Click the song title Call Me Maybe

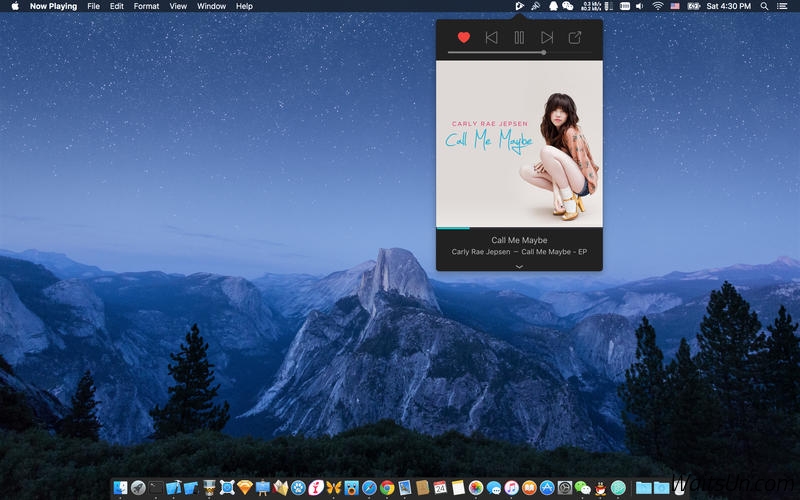point(519,240)
